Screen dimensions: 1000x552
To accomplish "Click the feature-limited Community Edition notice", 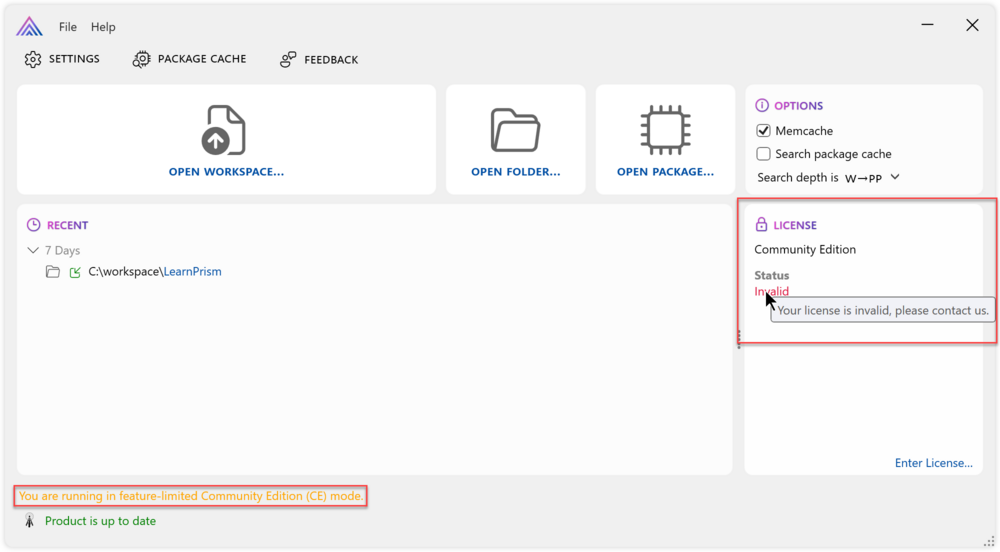I will click(191, 496).
